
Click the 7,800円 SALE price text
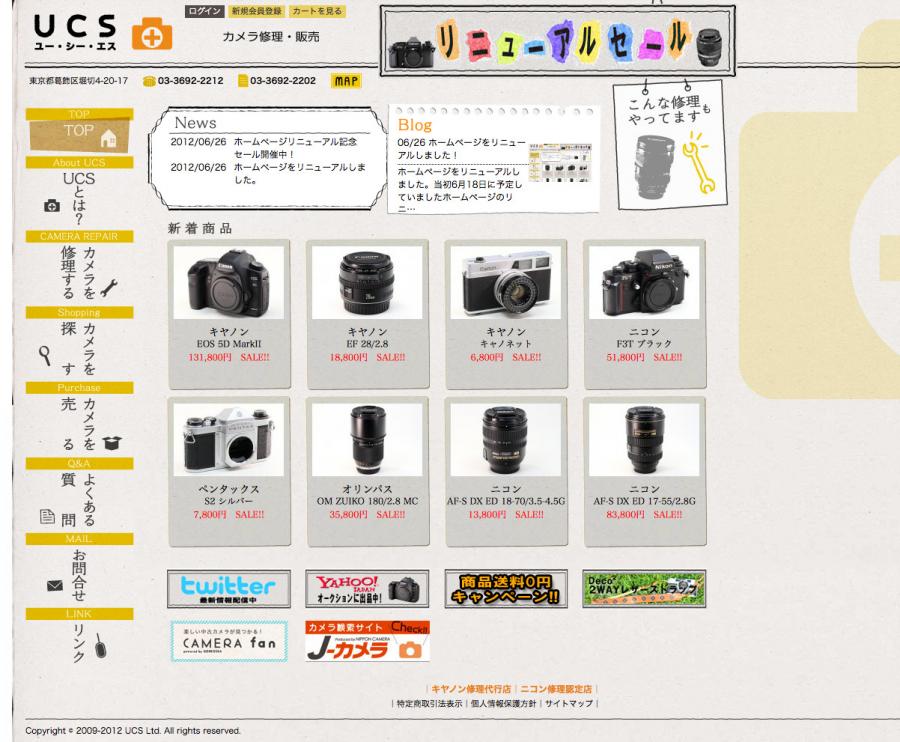coord(228,514)
